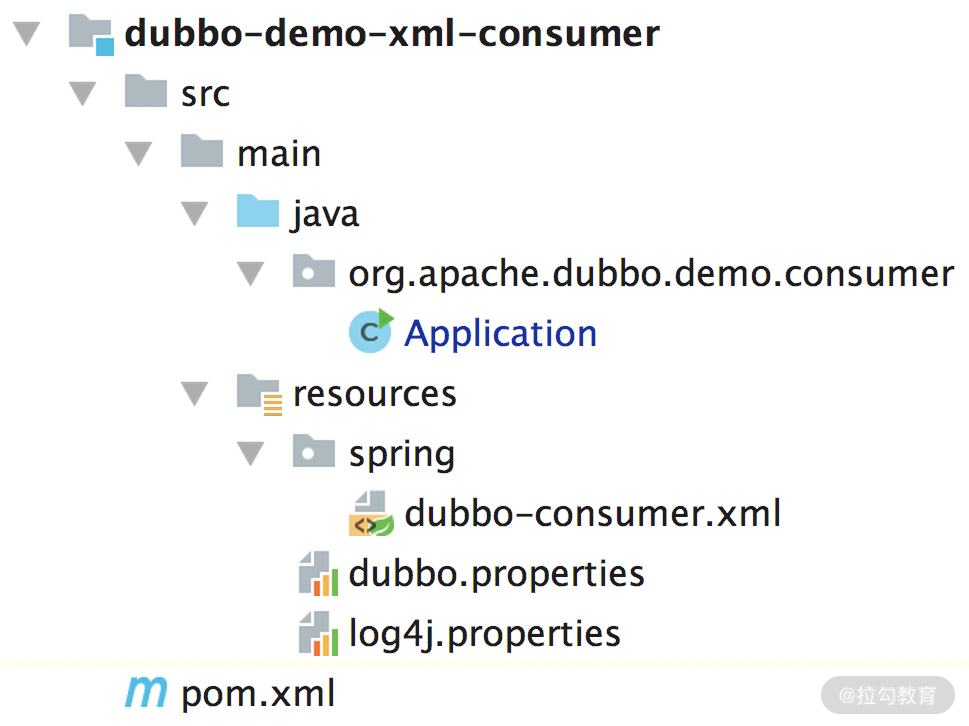
Task: Select dubbo-consumer.xml file name
Action: (592, 514)
